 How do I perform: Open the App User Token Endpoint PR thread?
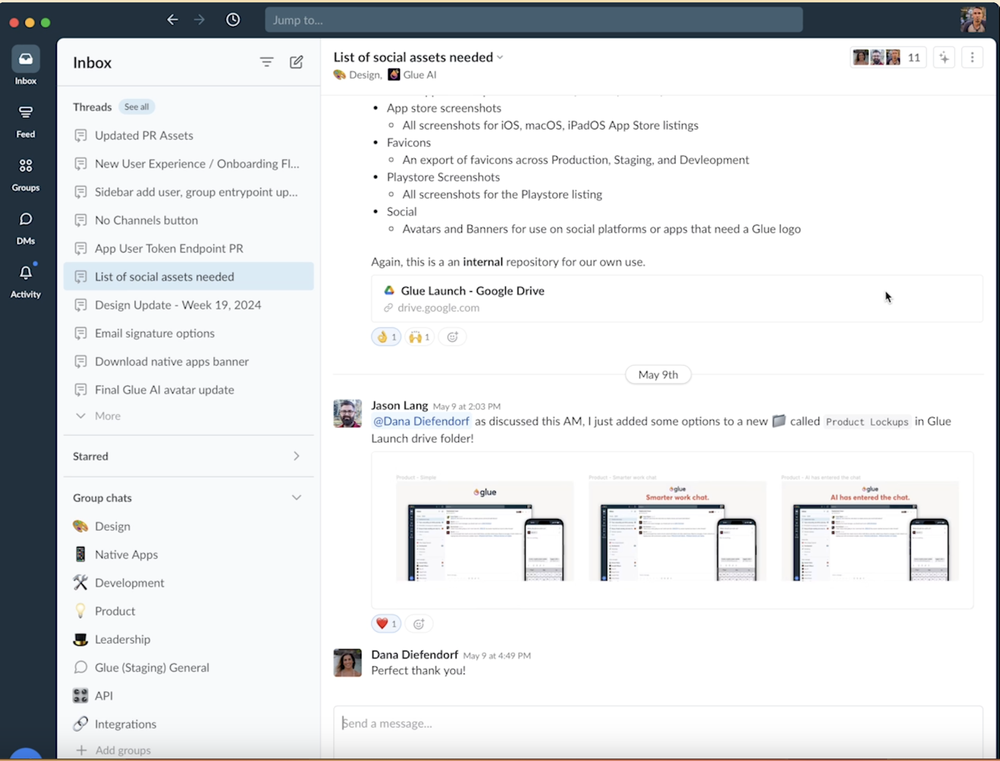(189, 248)
